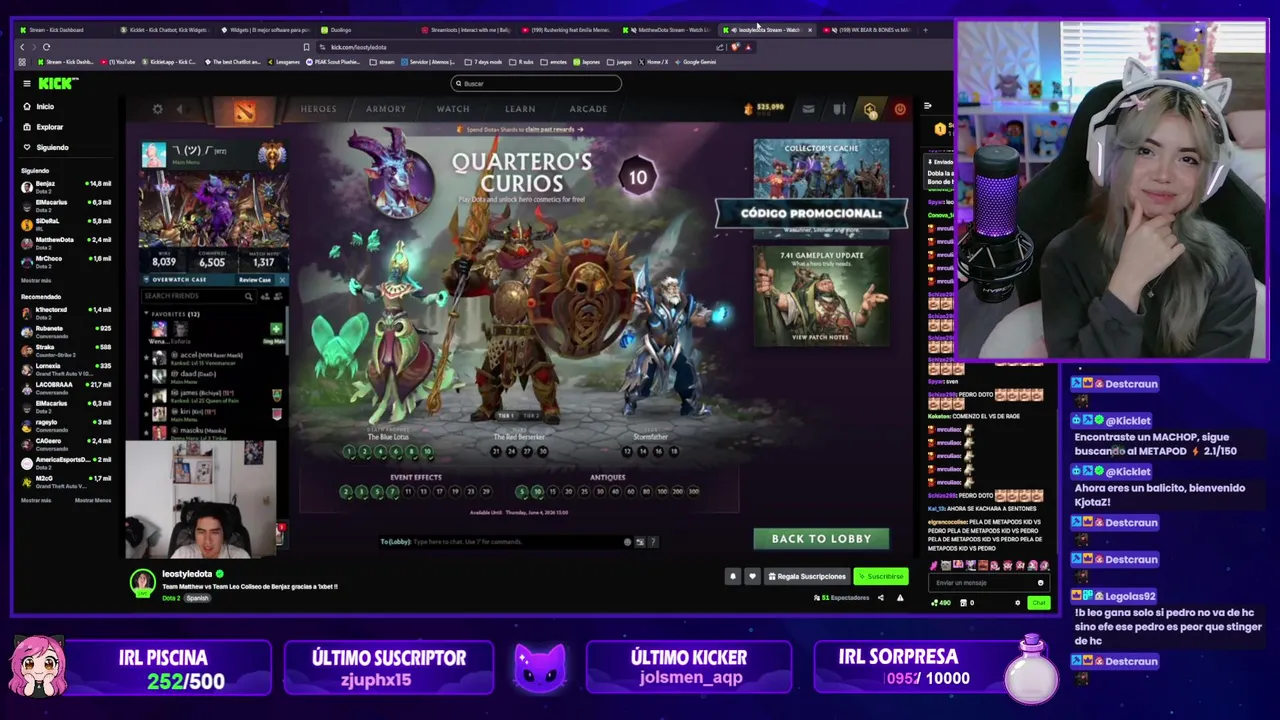The height and width of the screenshot is (720, 1280).
Task: Select the ARMORY tab in Dota
Action: coord(386,109)
